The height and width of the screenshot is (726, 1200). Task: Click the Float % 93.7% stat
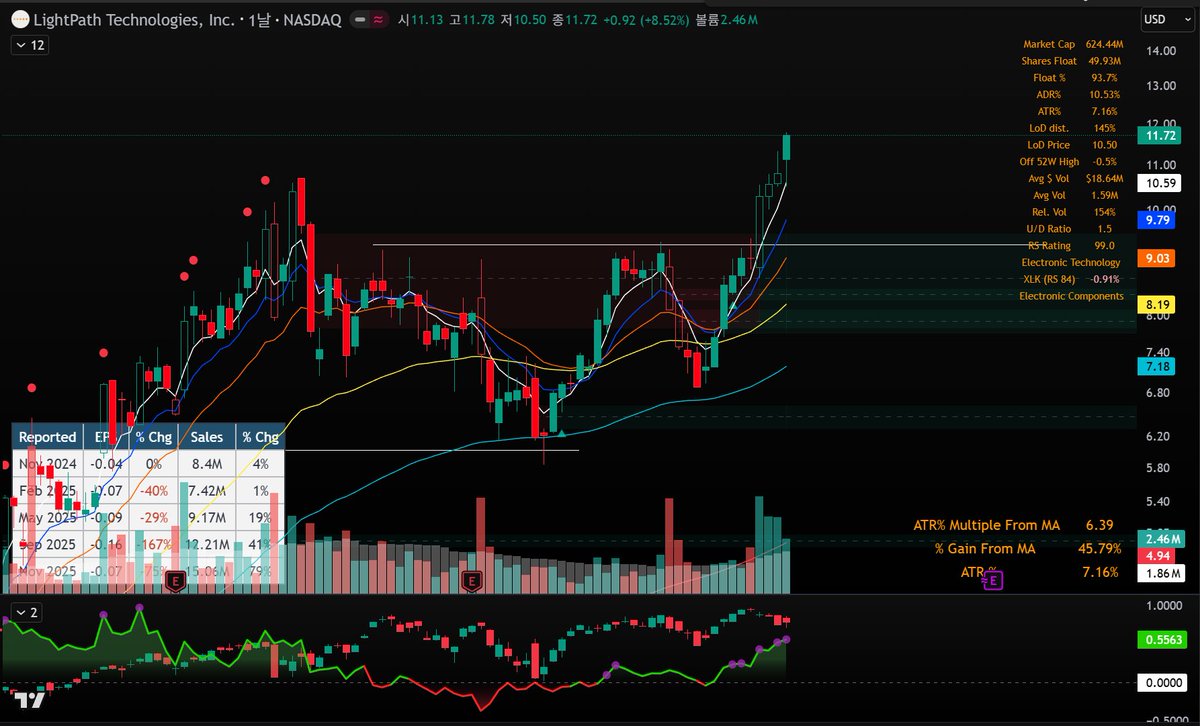point(1075,78)
